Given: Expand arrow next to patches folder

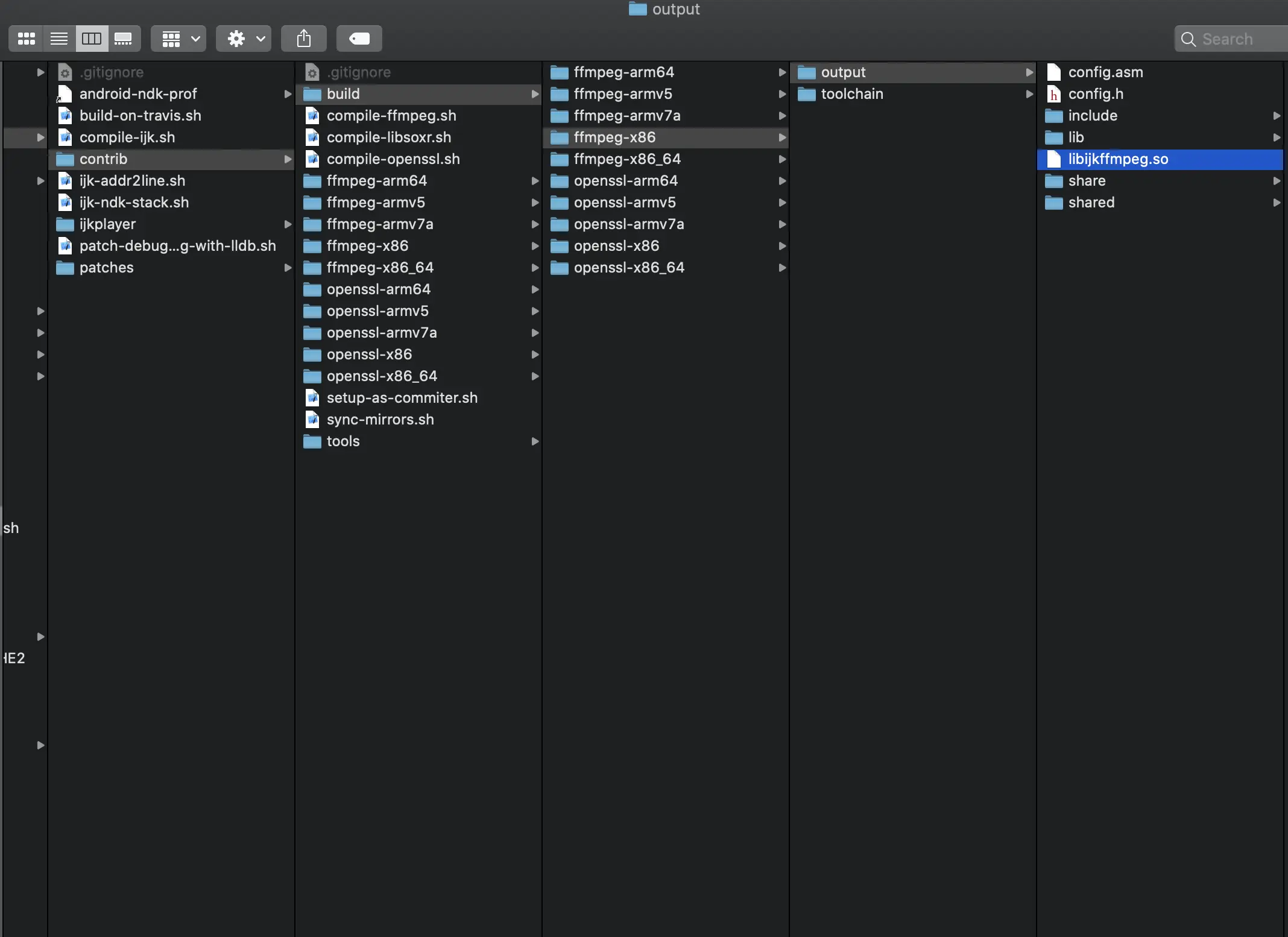Looking at the screenshot, I should point(288,268).
